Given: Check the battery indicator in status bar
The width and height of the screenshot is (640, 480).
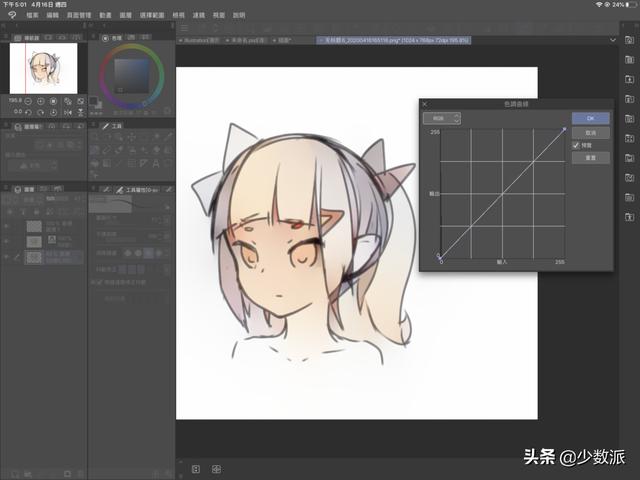Looking at the screenshot, I should point(632,4).
